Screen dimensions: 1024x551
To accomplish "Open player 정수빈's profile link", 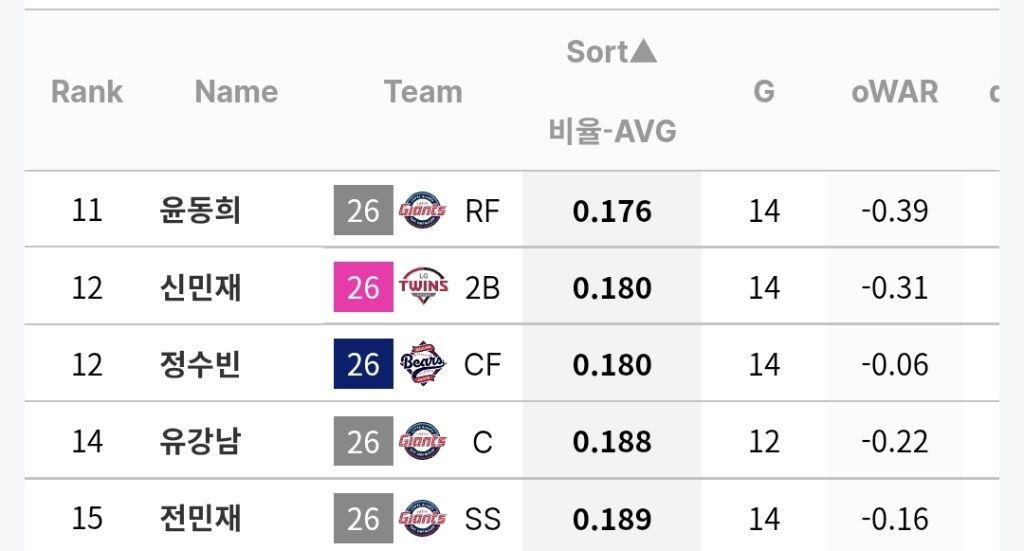I will [x=200, y=364].
